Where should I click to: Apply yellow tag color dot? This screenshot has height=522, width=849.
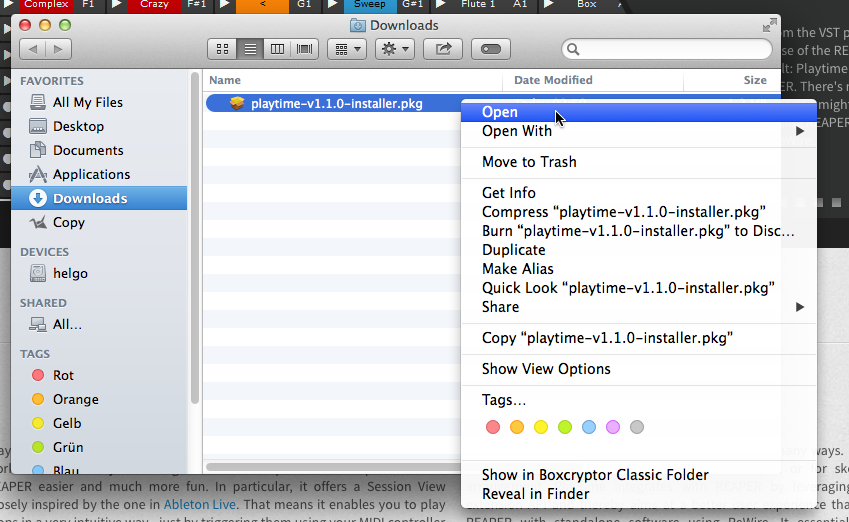point(541,427)
